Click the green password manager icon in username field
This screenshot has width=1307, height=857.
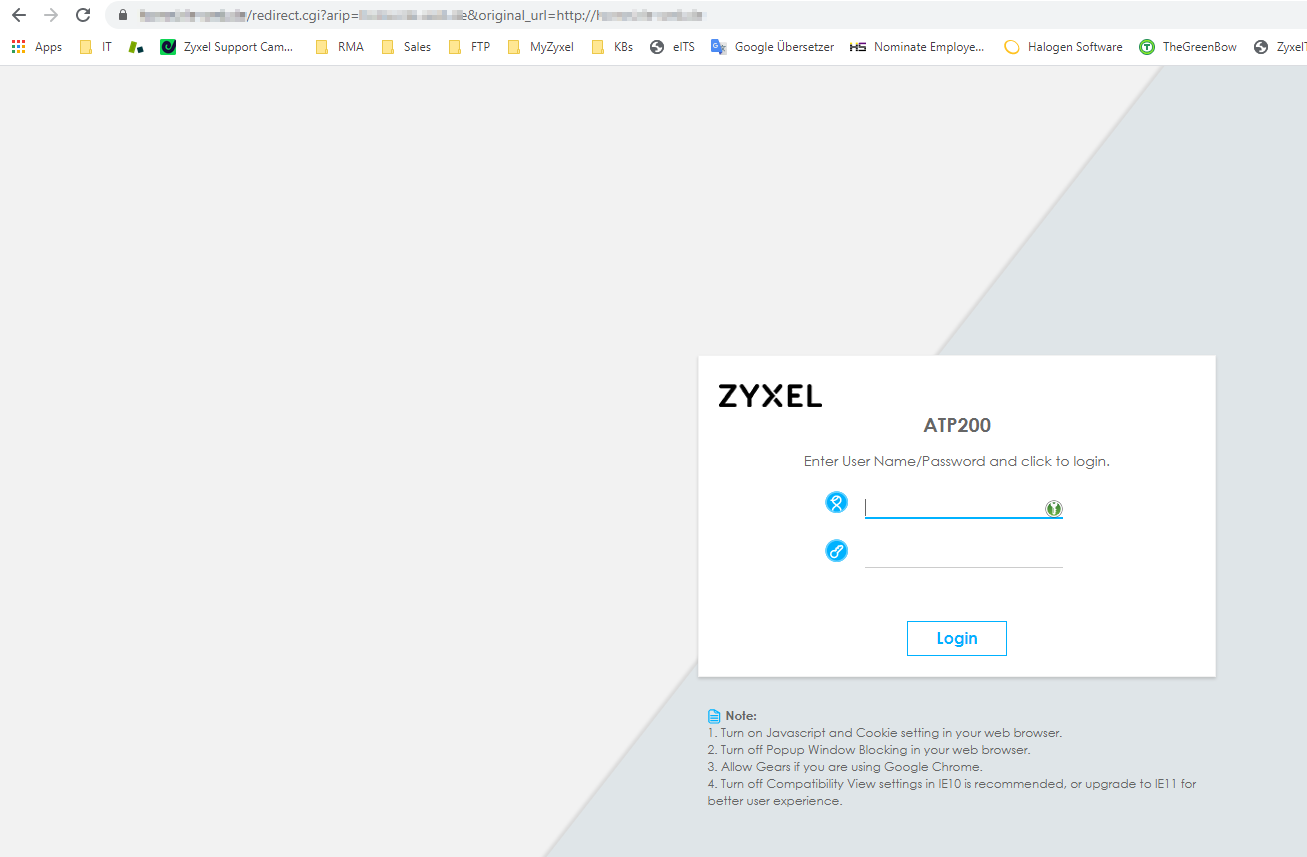(1053, 509)
